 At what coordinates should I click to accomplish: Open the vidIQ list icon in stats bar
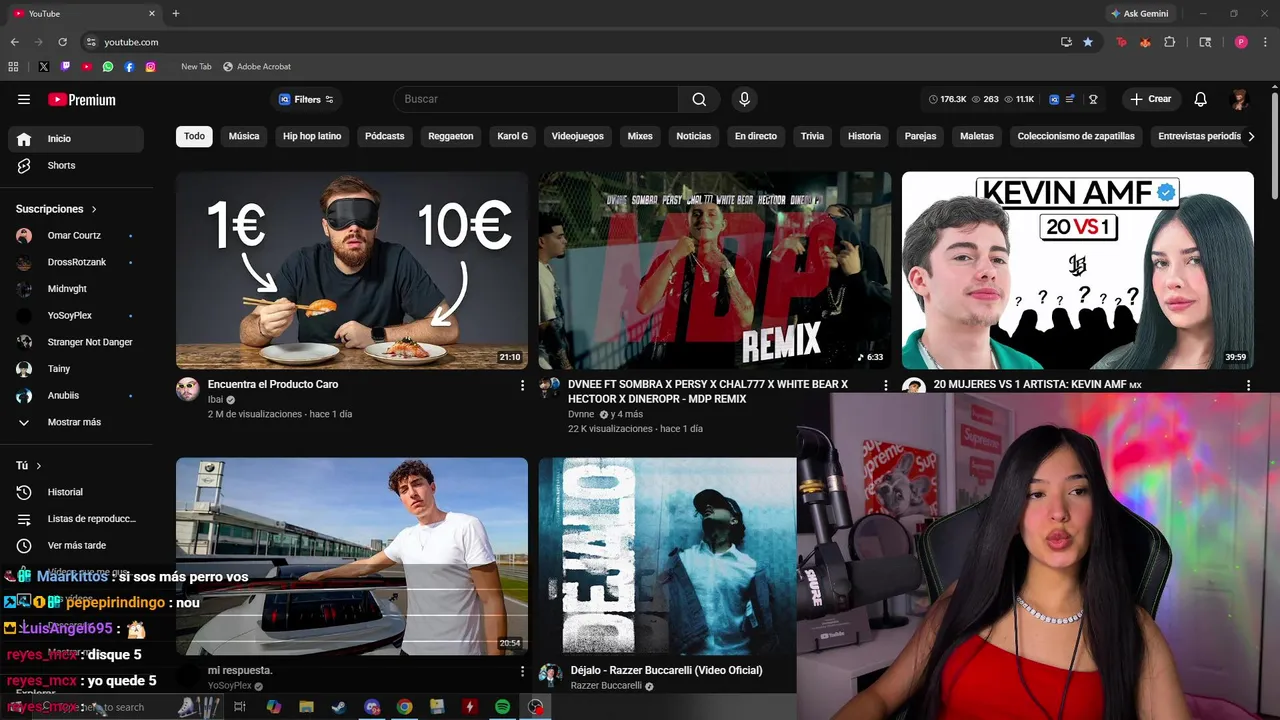[x=1070, y=99]
